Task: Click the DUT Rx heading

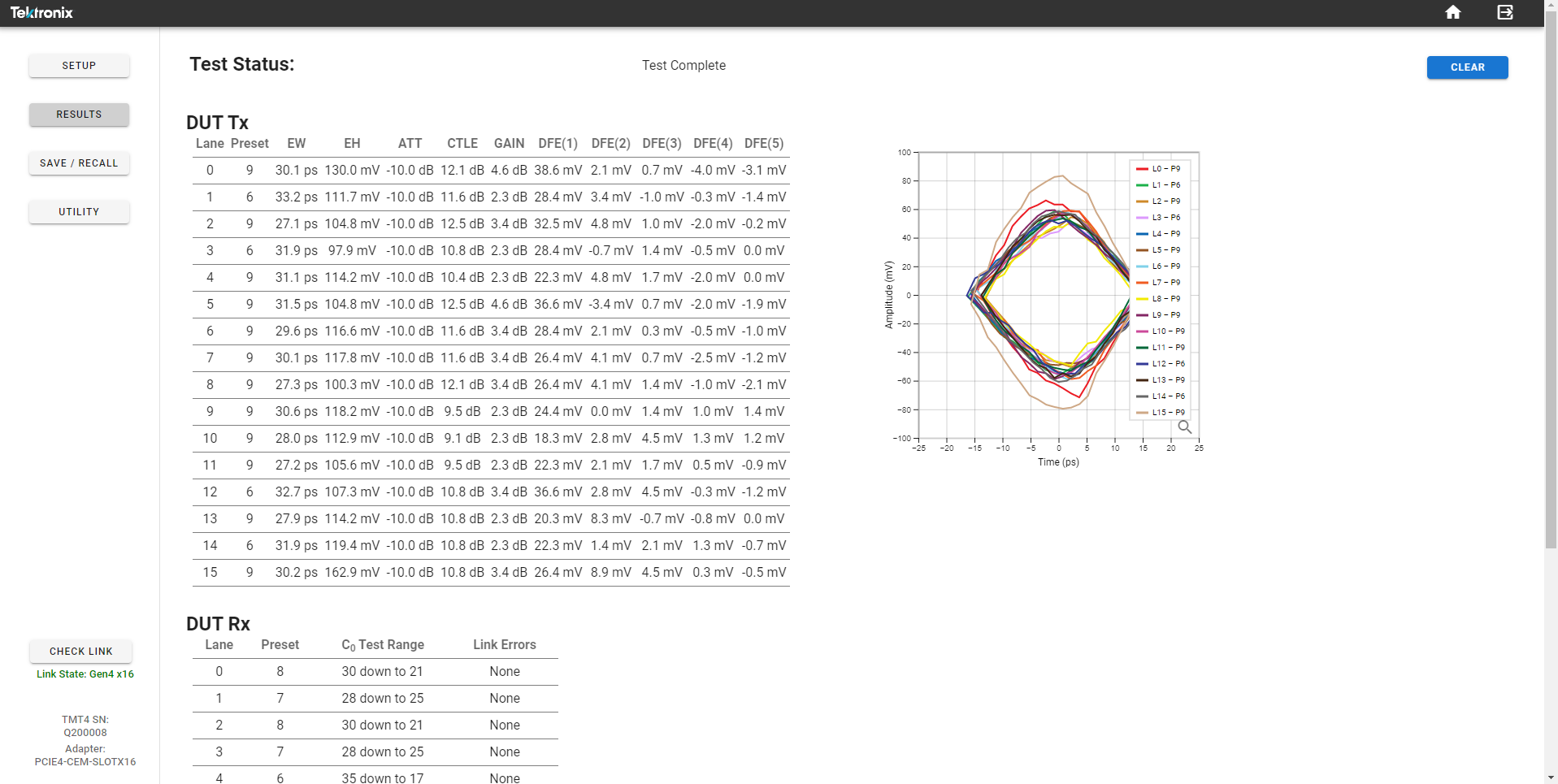Action: tap(218, 624)
